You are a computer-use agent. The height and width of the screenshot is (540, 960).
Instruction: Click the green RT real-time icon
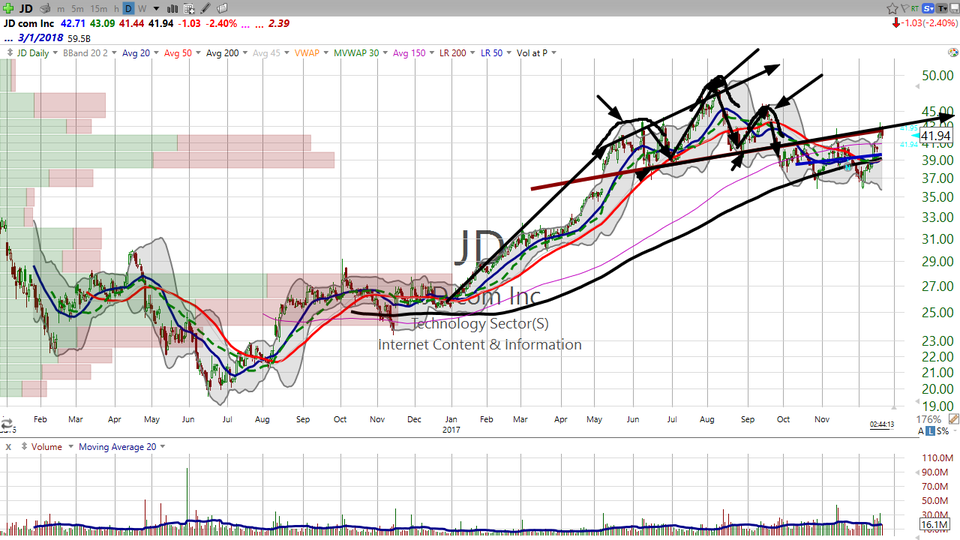click(x=915, y=8)
